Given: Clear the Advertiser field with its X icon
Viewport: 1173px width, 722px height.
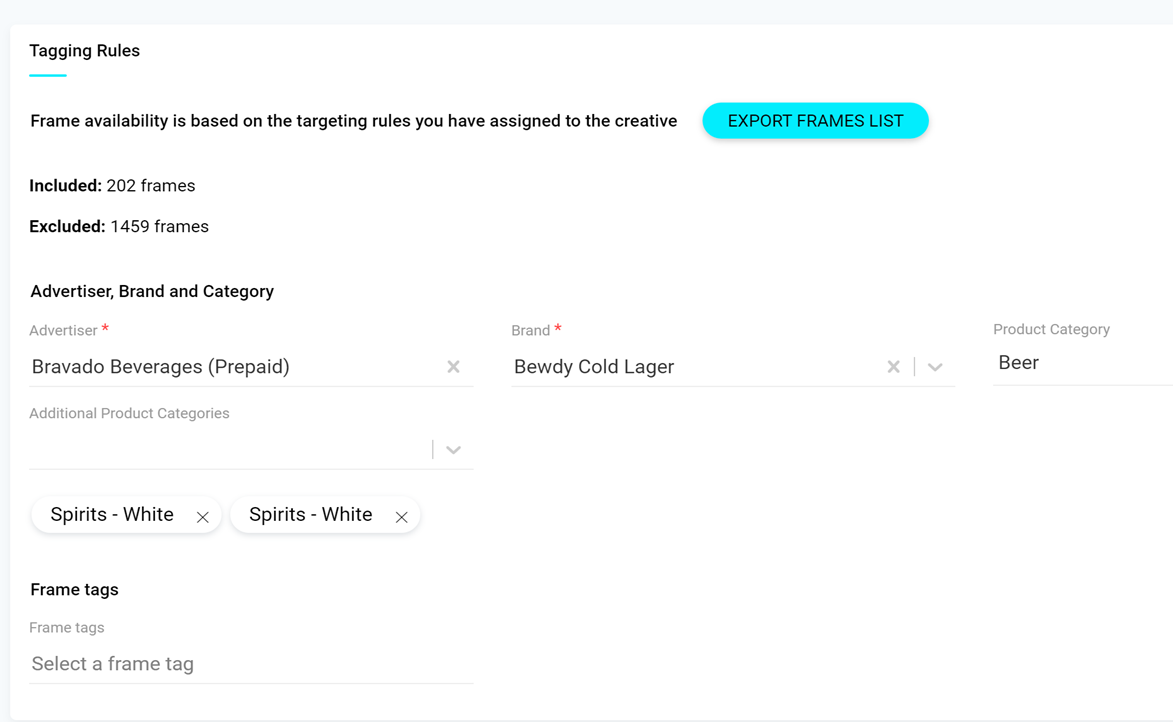Looking at the screenshot, I should 453,367.
